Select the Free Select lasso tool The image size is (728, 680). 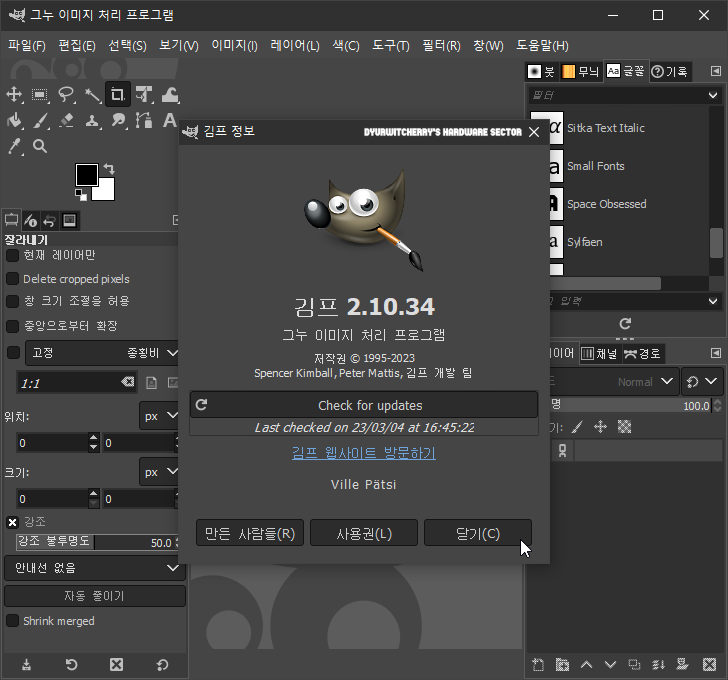pos(66,95)
